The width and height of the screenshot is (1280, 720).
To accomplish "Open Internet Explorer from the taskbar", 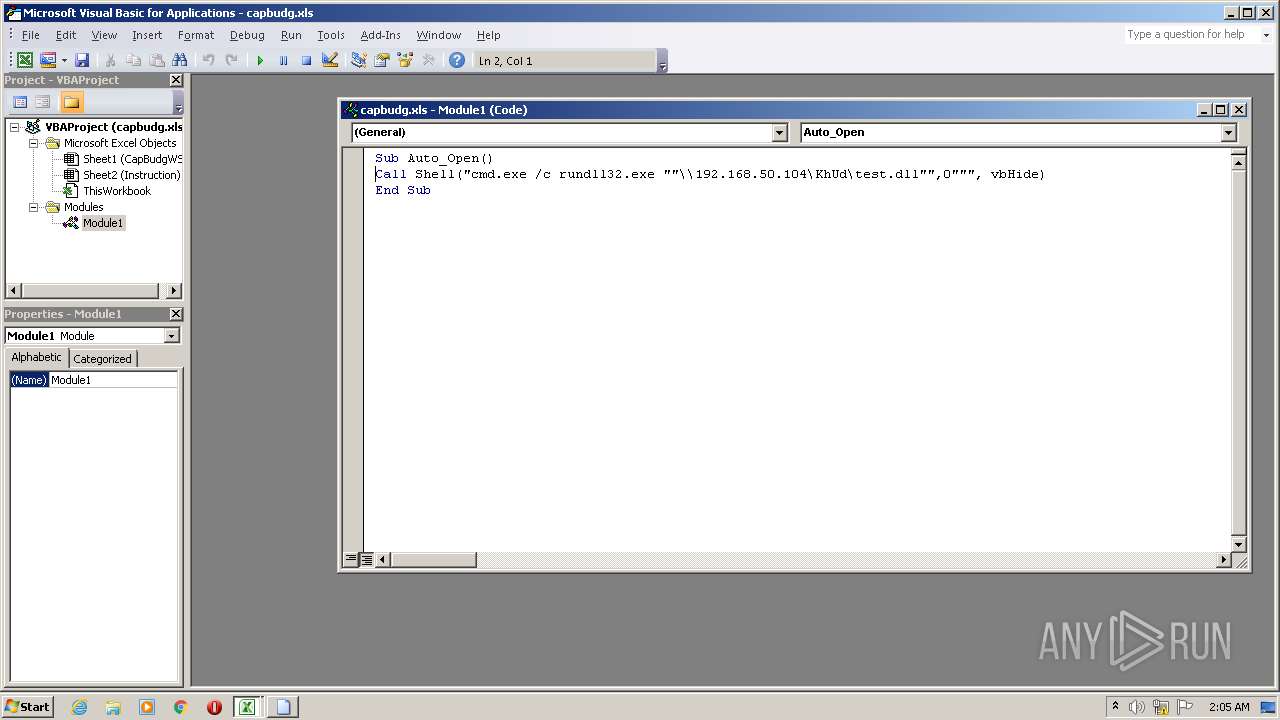I will tap(79, 707).
